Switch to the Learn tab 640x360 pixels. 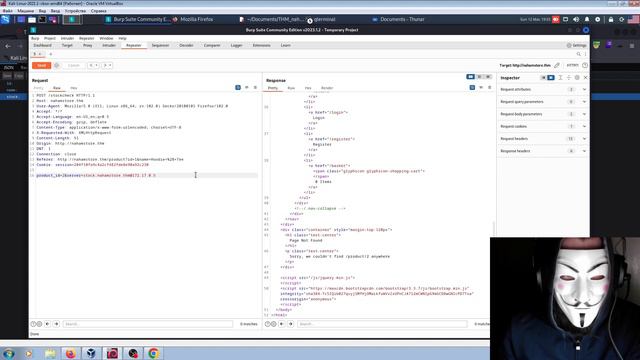[x=285, y=45]
